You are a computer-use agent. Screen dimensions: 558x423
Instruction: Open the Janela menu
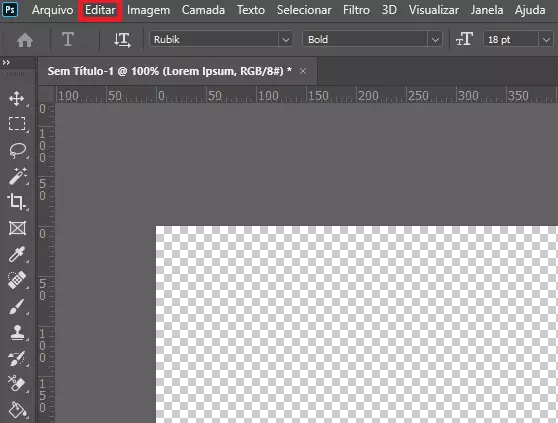coord(487,10)
